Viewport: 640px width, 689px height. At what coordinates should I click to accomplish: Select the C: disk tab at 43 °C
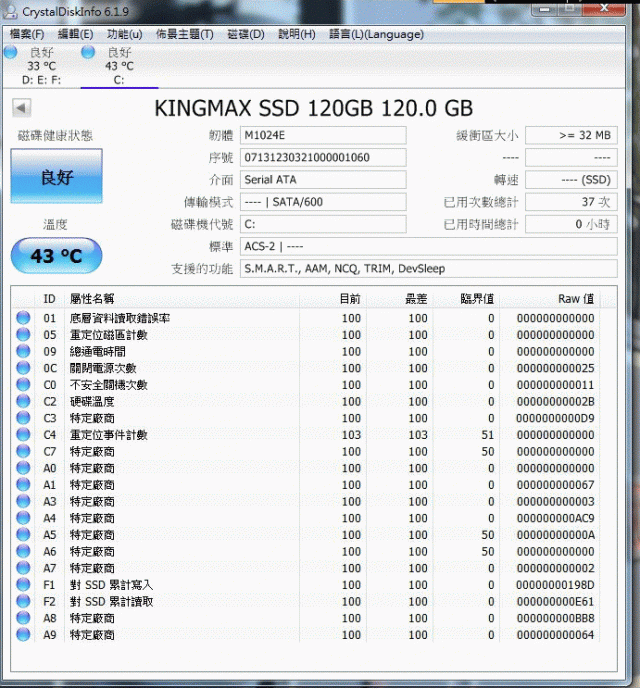click(x=119, y=66)
